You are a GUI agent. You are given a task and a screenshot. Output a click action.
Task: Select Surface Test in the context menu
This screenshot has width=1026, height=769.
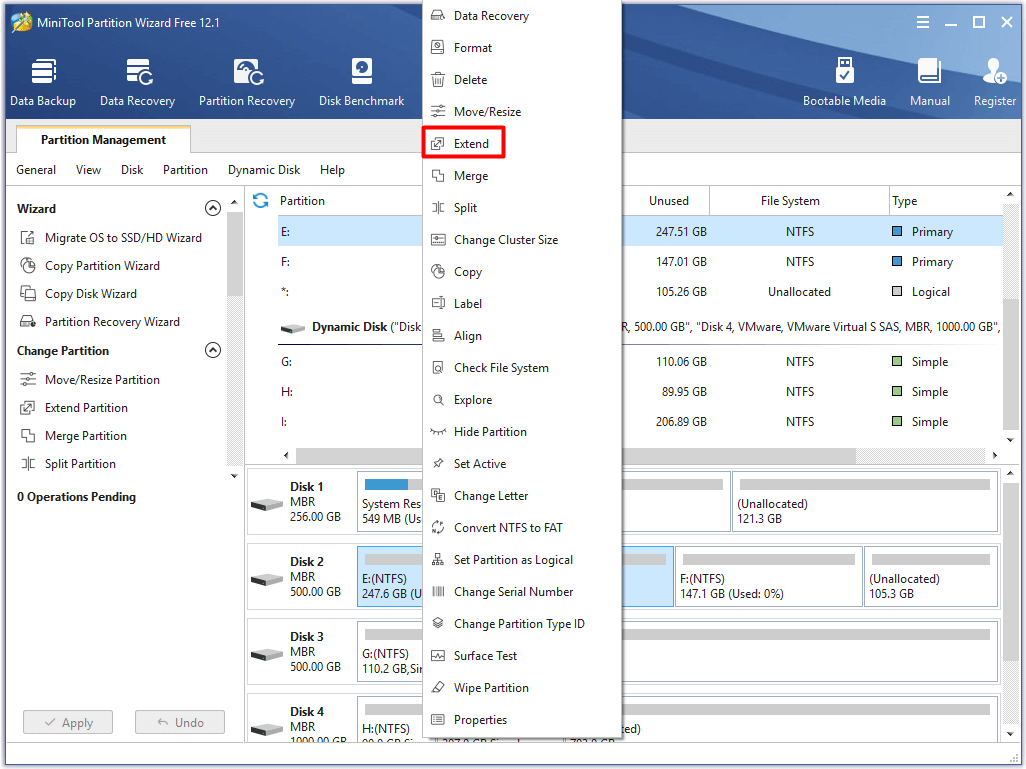click(x=522, y=656)
